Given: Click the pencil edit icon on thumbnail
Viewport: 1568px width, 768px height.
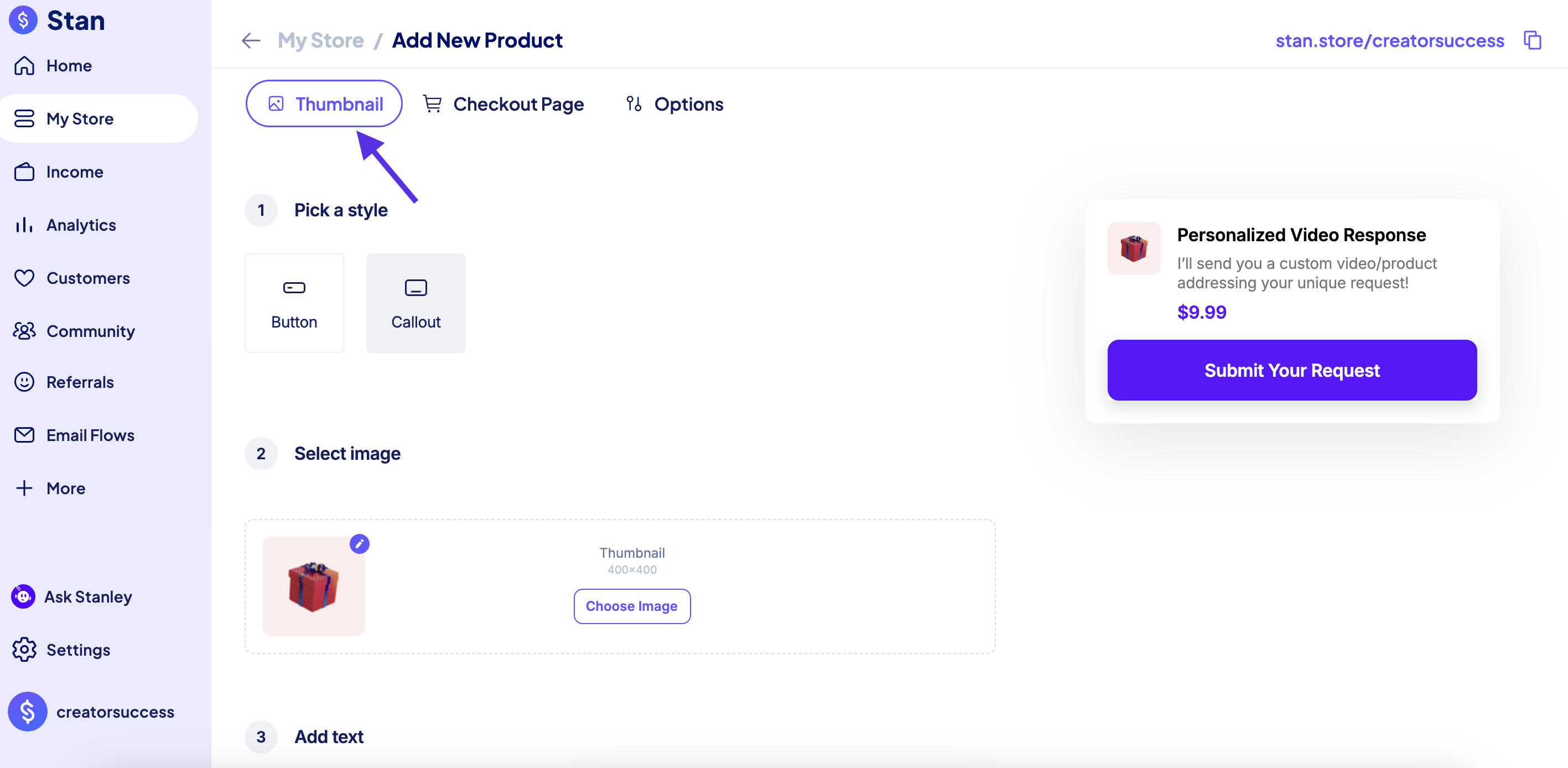Looking at the screenshot, I should (x=360, y=543).
